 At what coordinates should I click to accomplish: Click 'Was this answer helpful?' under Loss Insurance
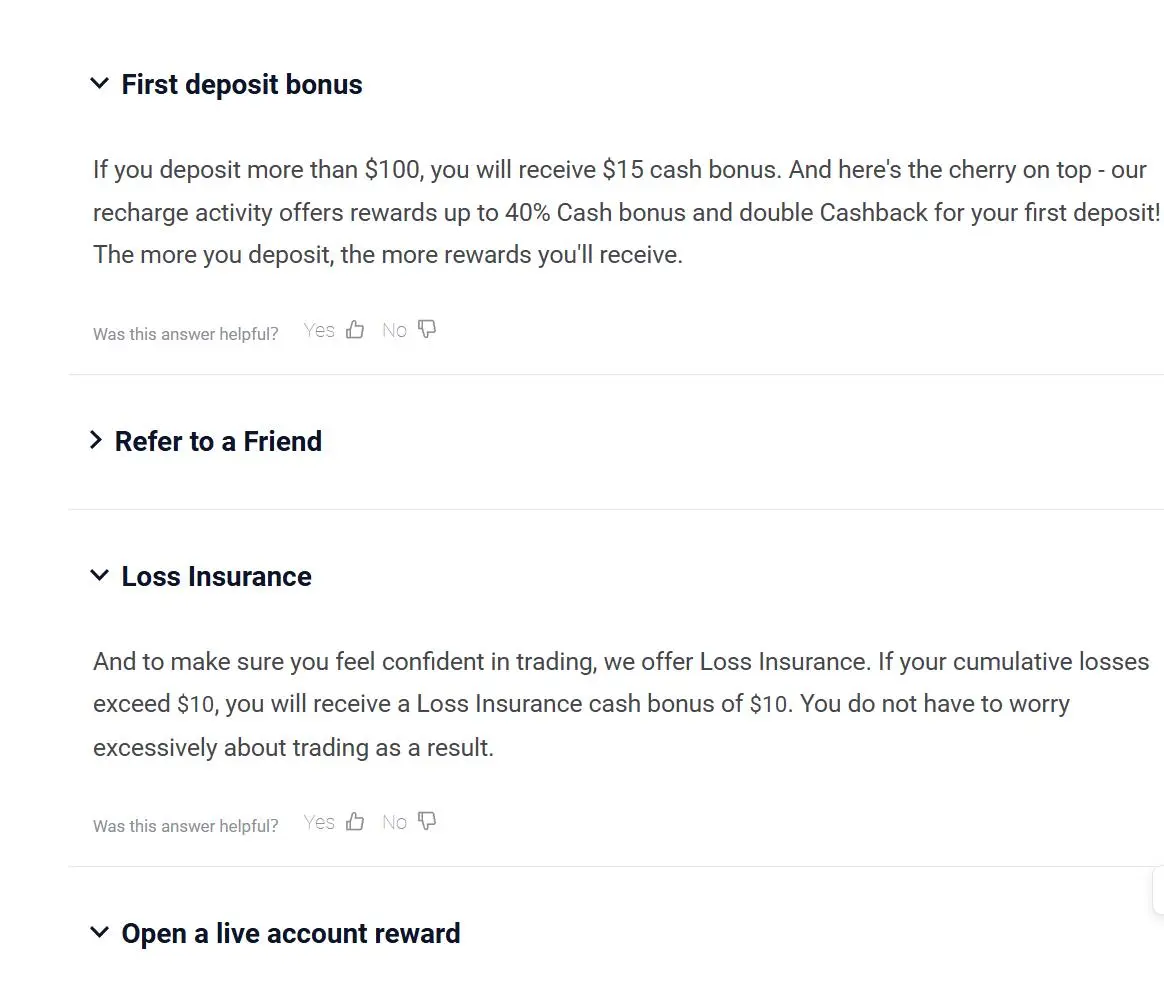tap(186, 826)
